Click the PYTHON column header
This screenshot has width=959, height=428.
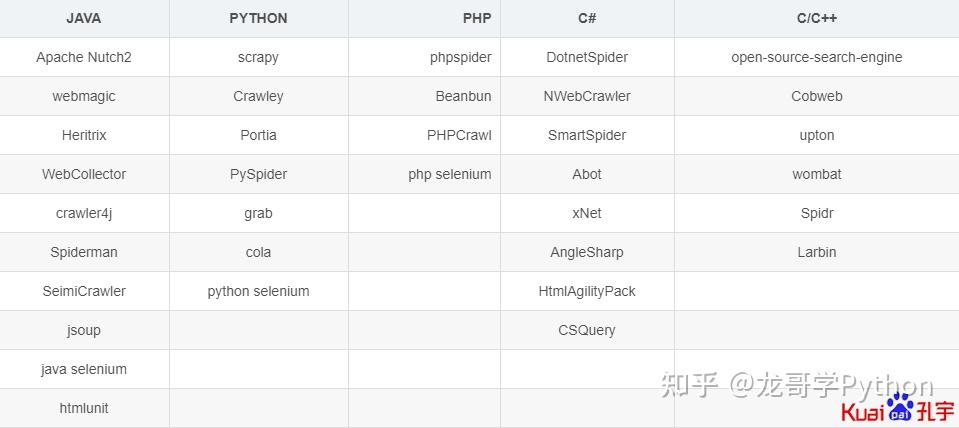pos(258,18)
